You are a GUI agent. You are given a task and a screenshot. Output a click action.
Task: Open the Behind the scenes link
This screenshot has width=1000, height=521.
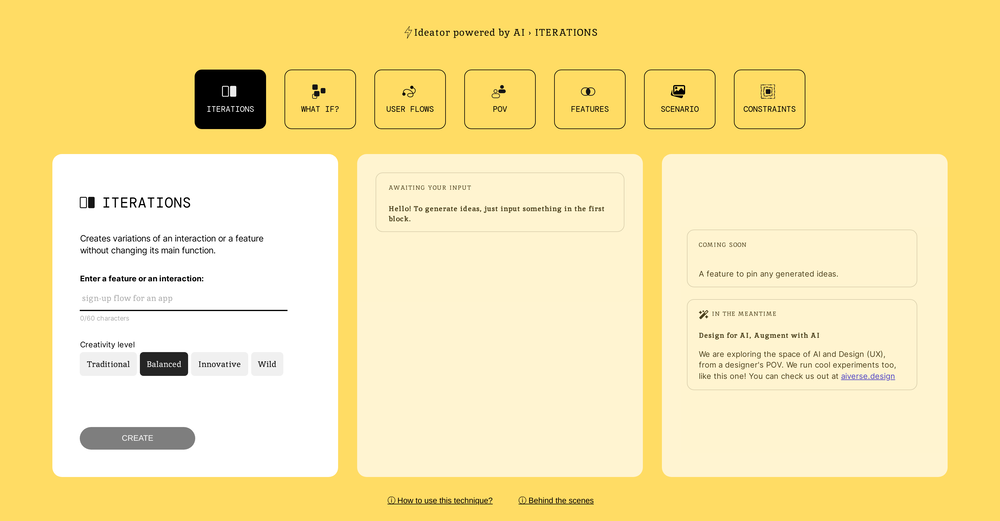pos(556,500)
